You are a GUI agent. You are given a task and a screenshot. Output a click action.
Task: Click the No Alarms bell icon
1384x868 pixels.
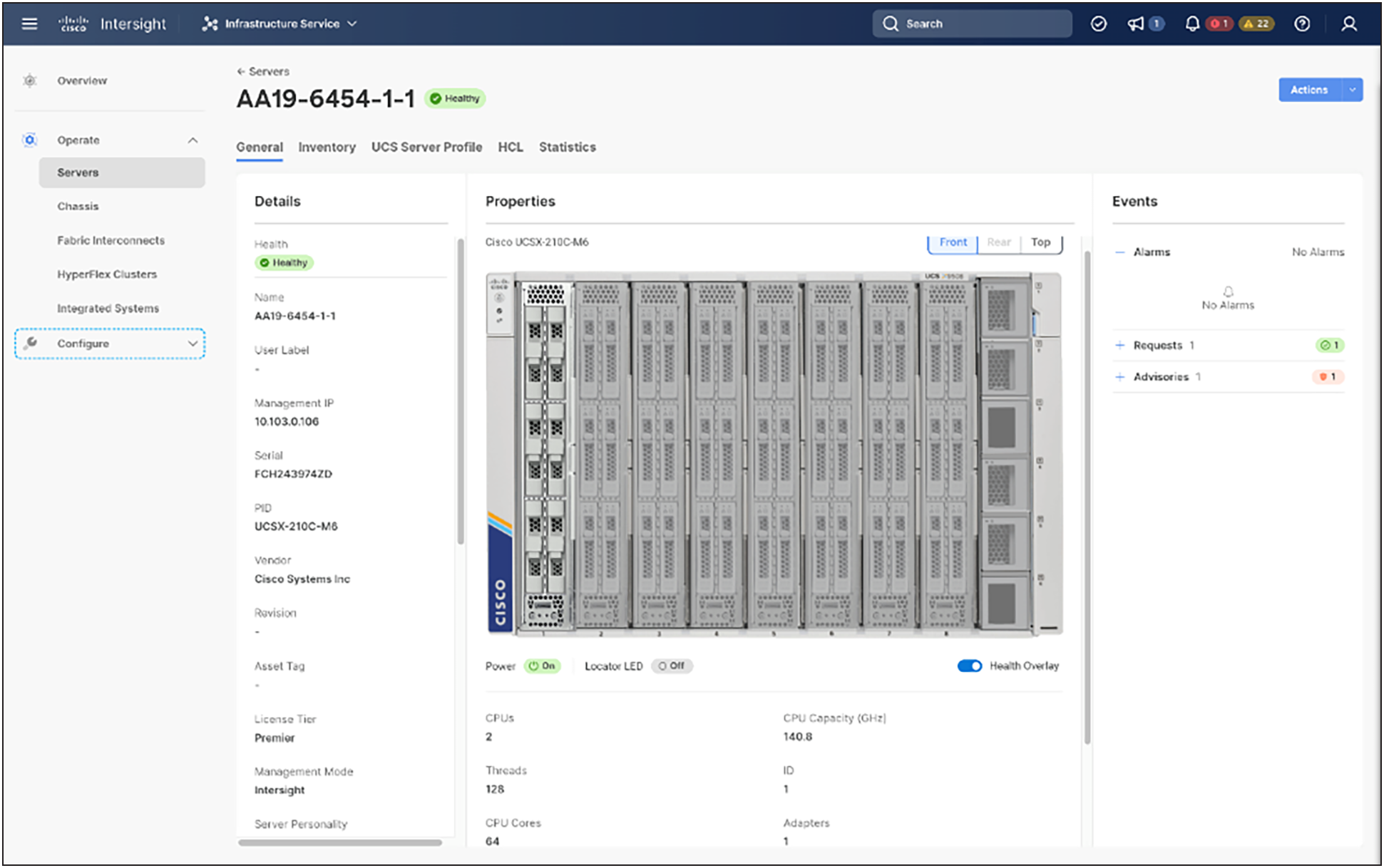tap(1228, 291)
